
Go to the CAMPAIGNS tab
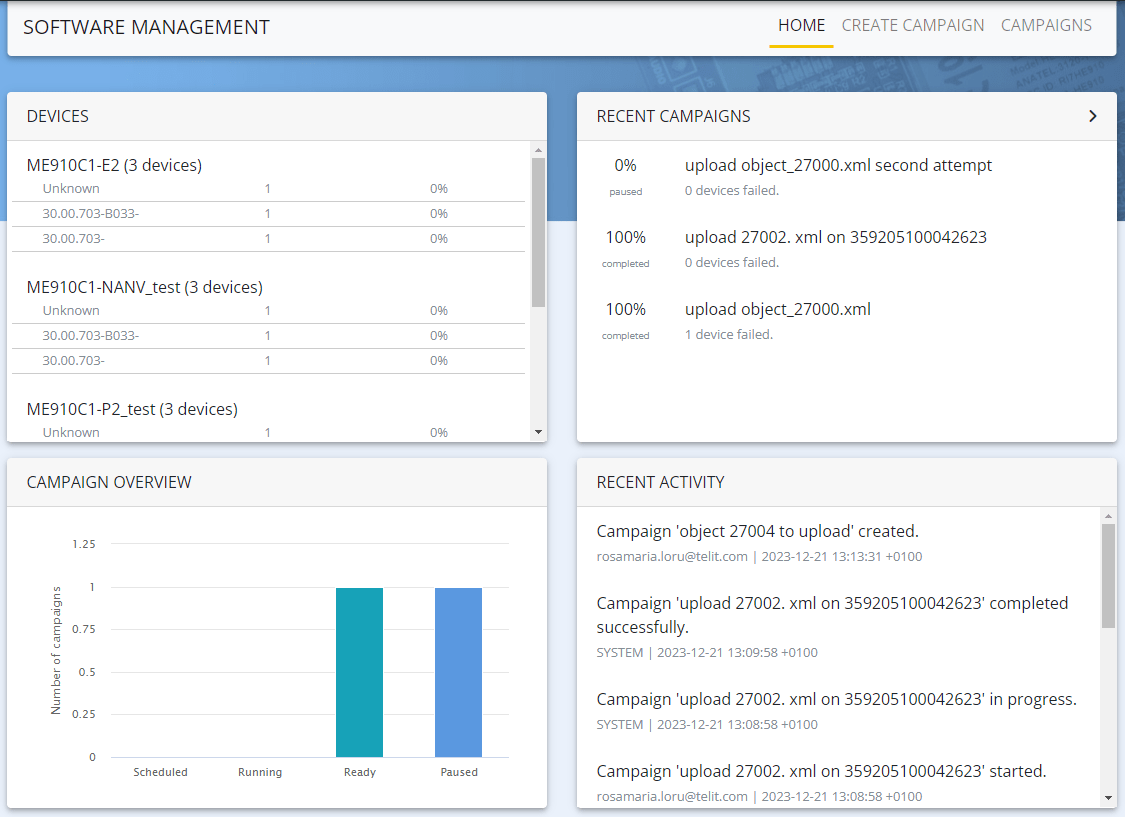pyautogui.click(x=1046, y=26)
